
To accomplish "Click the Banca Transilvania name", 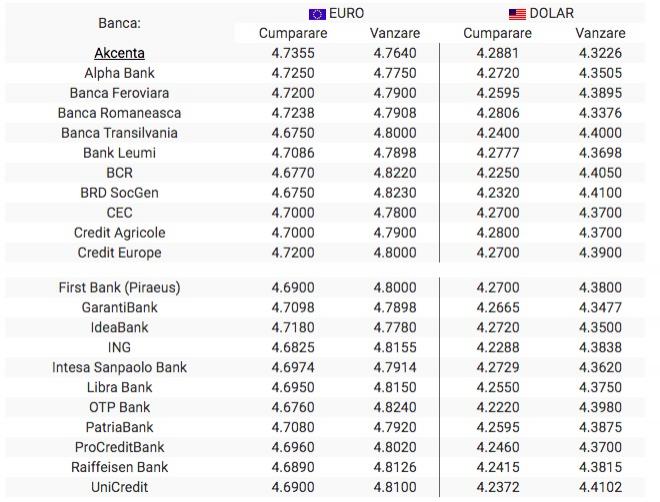I will [x=119, y=133].
